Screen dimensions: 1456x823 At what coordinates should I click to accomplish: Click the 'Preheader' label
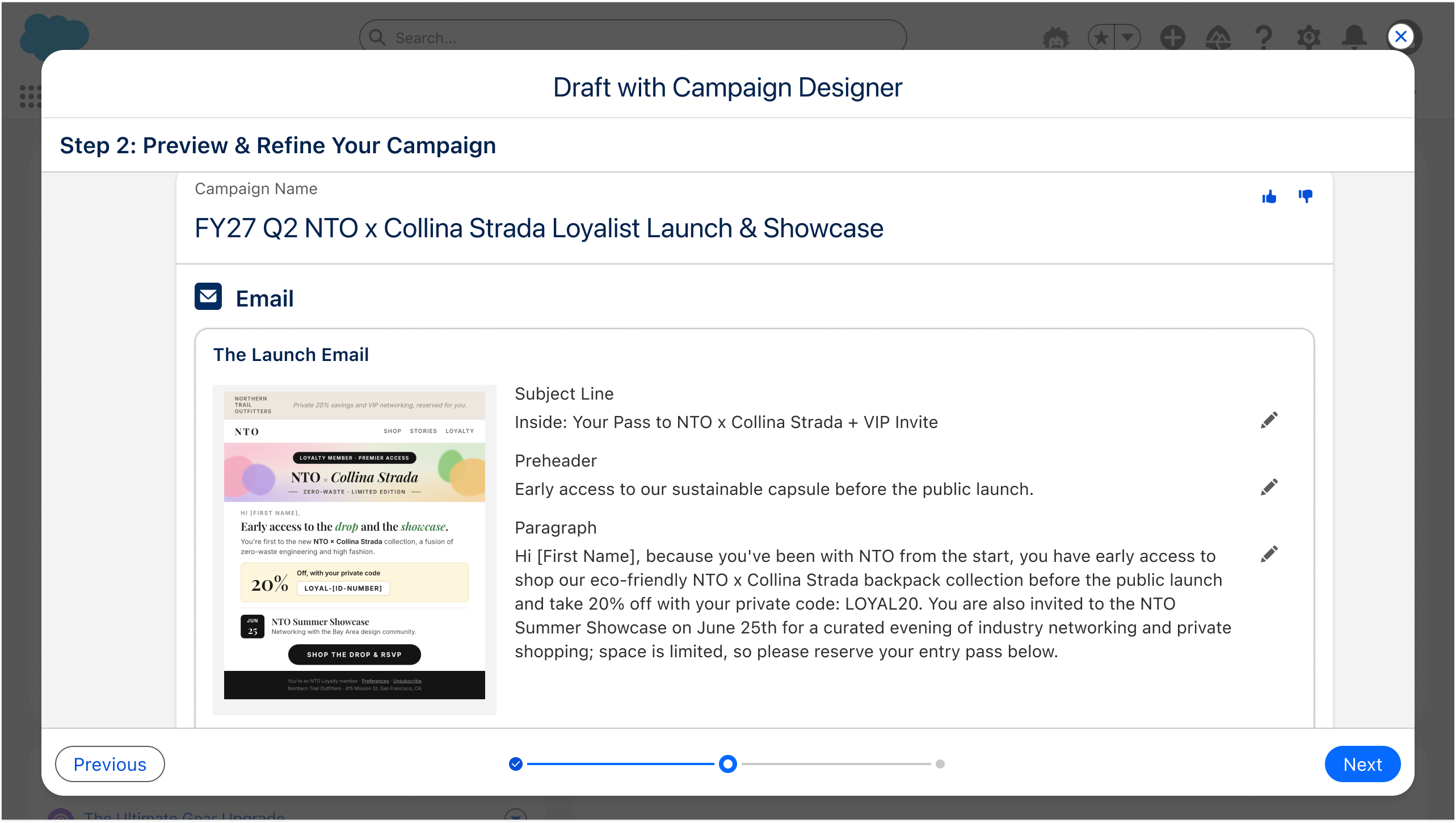(x=556, y=461)
